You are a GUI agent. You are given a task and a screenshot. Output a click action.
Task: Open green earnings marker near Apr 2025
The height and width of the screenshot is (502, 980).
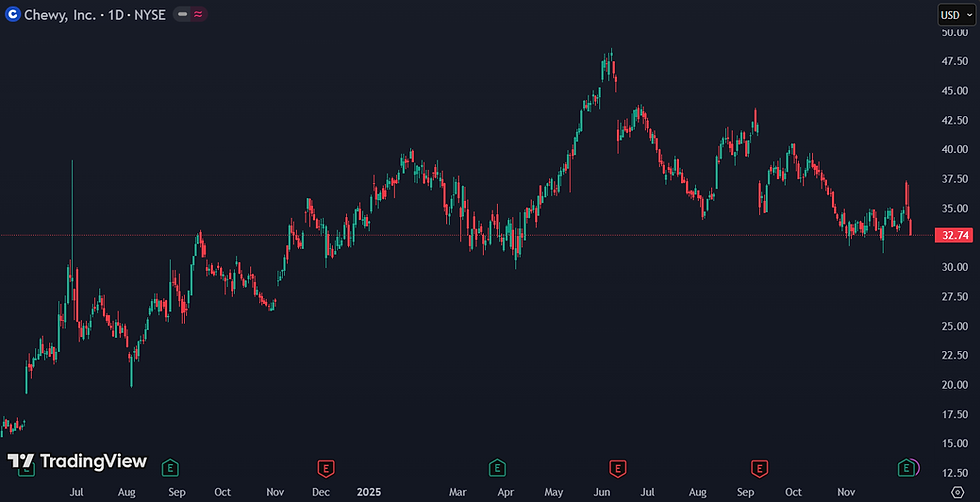pos(497,467)
